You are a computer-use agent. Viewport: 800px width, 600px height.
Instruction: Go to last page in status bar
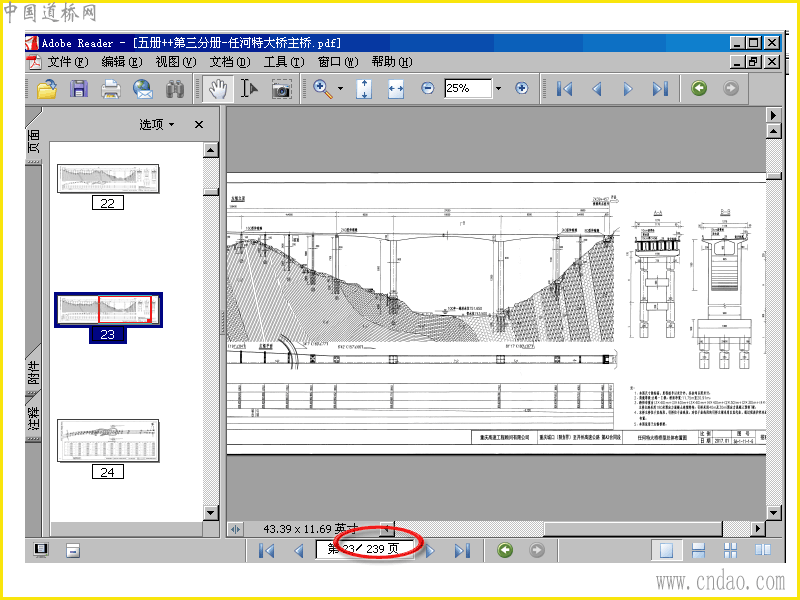[x=462, y=551]
